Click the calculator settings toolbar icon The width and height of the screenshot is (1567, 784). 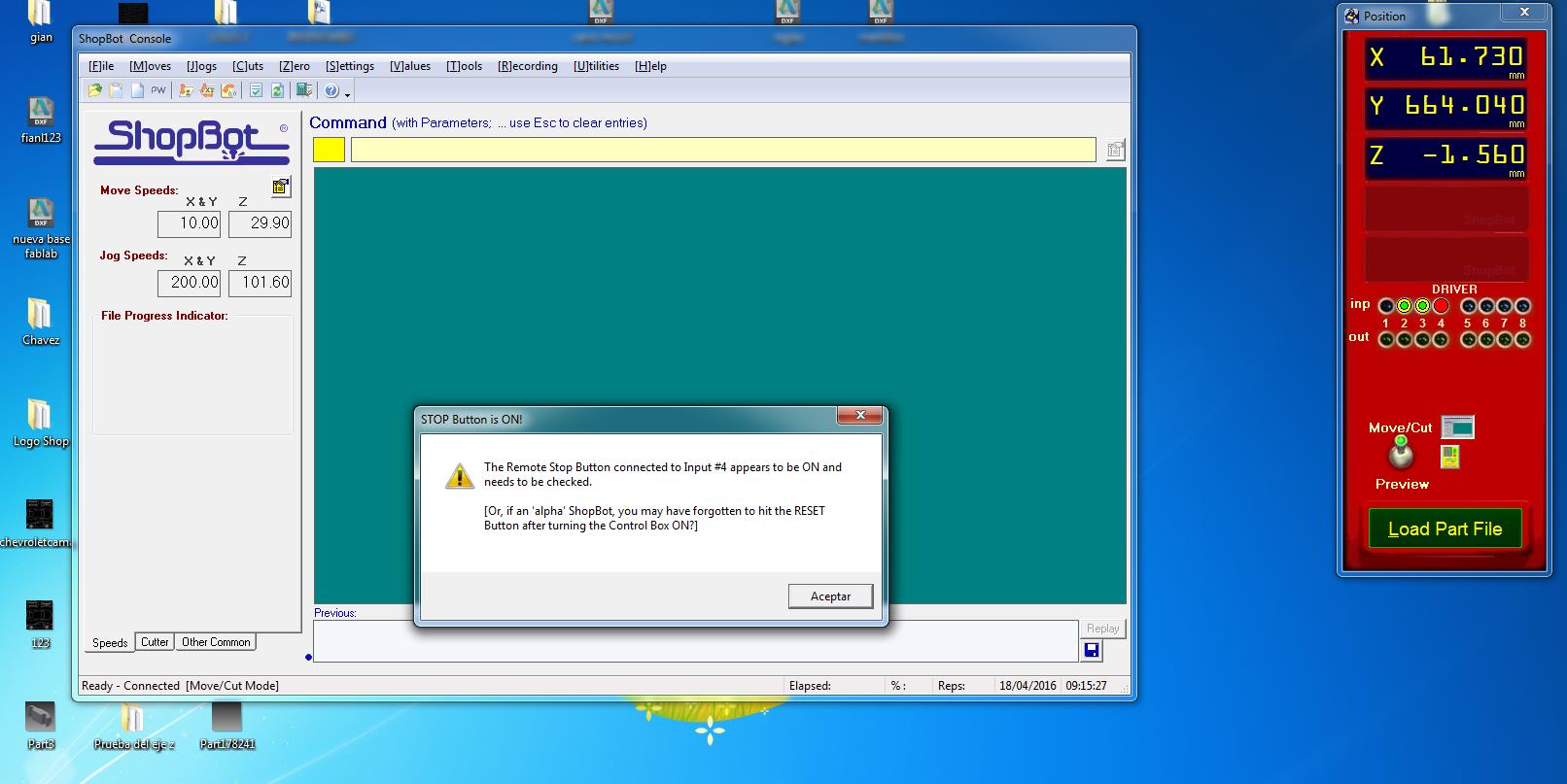click(304, 90)
